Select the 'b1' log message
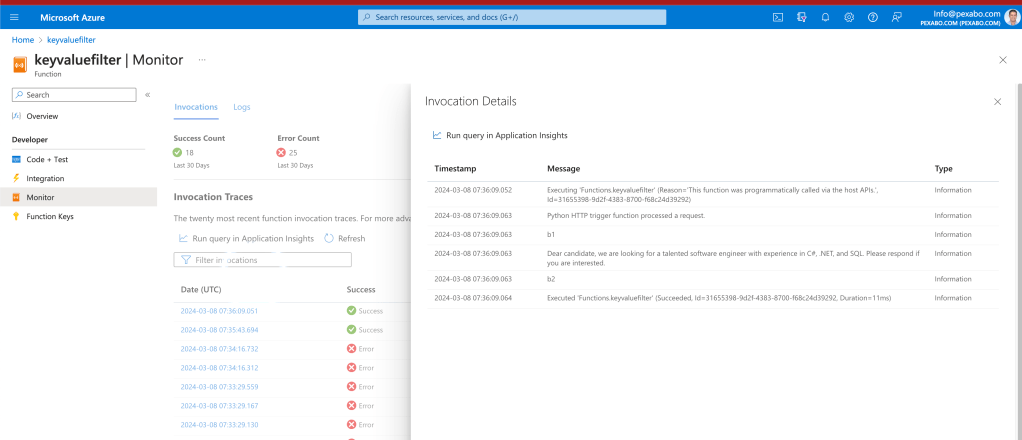 click(551, 234)
